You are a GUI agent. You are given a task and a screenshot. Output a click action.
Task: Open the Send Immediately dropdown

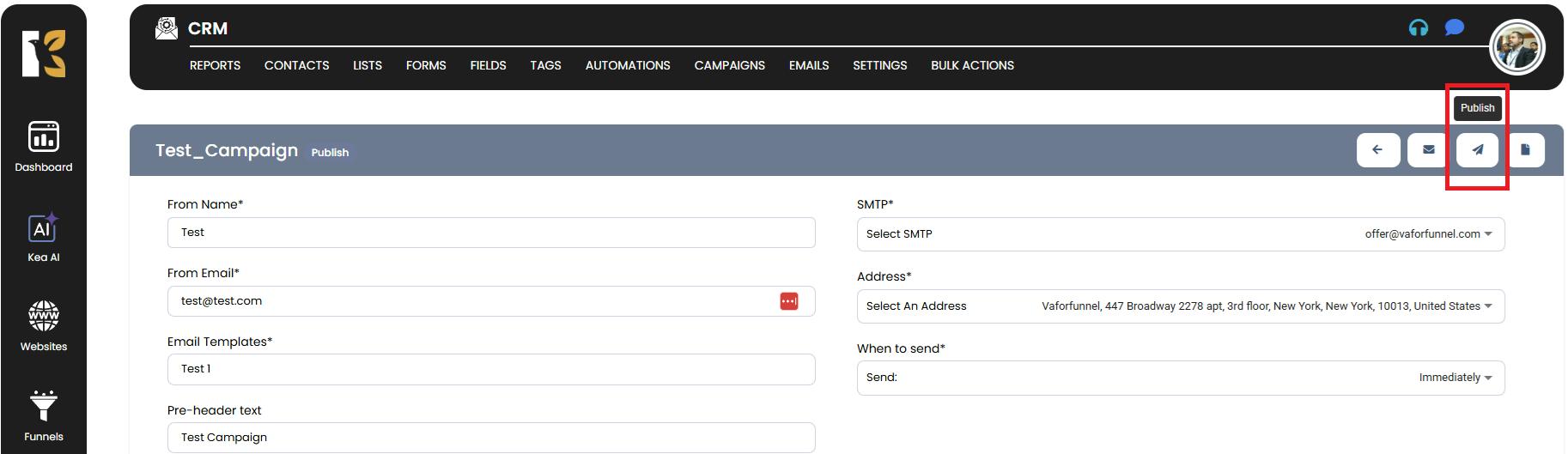1180,378
